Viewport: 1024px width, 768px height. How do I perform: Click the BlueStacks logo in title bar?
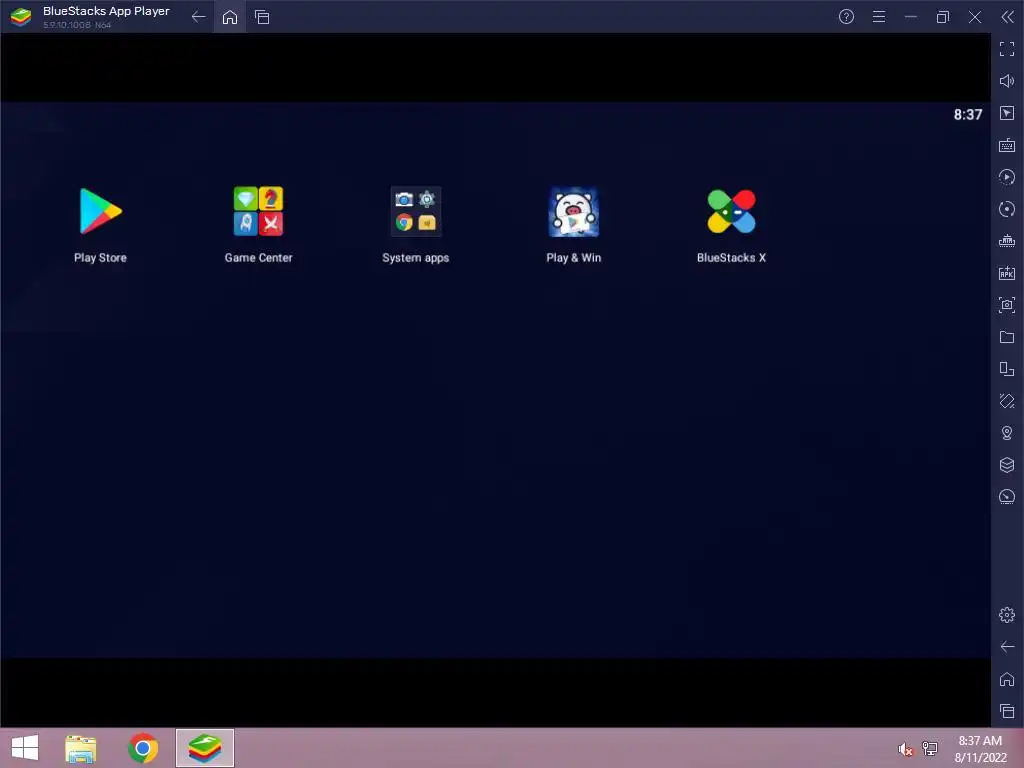coord(21,17)
